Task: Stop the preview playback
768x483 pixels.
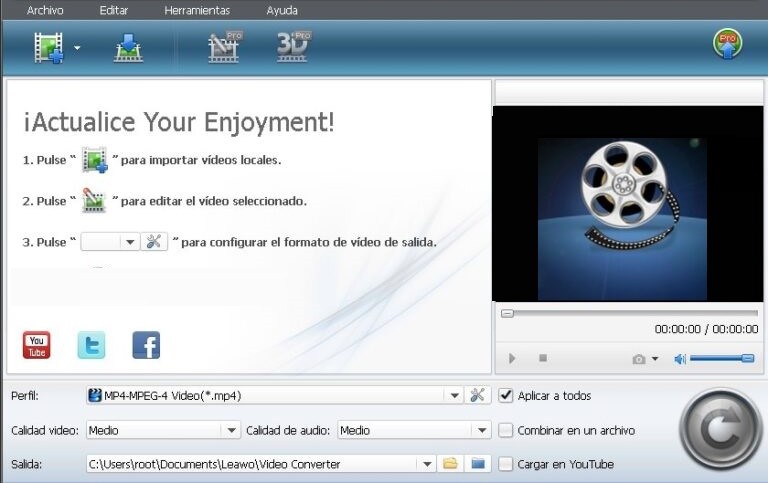Action: (543, 358)
